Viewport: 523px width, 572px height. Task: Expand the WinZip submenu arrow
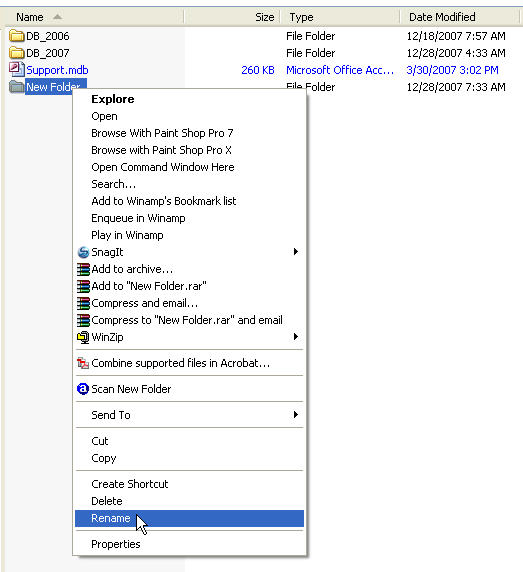click(296, 337)
